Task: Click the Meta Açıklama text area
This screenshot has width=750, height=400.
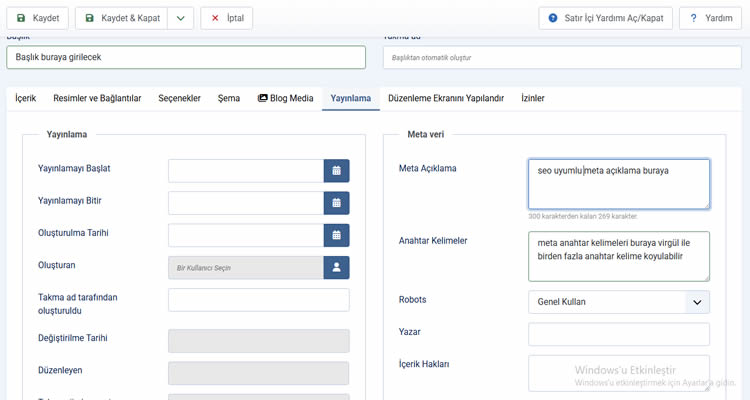Action: click(x=618, y=184)
